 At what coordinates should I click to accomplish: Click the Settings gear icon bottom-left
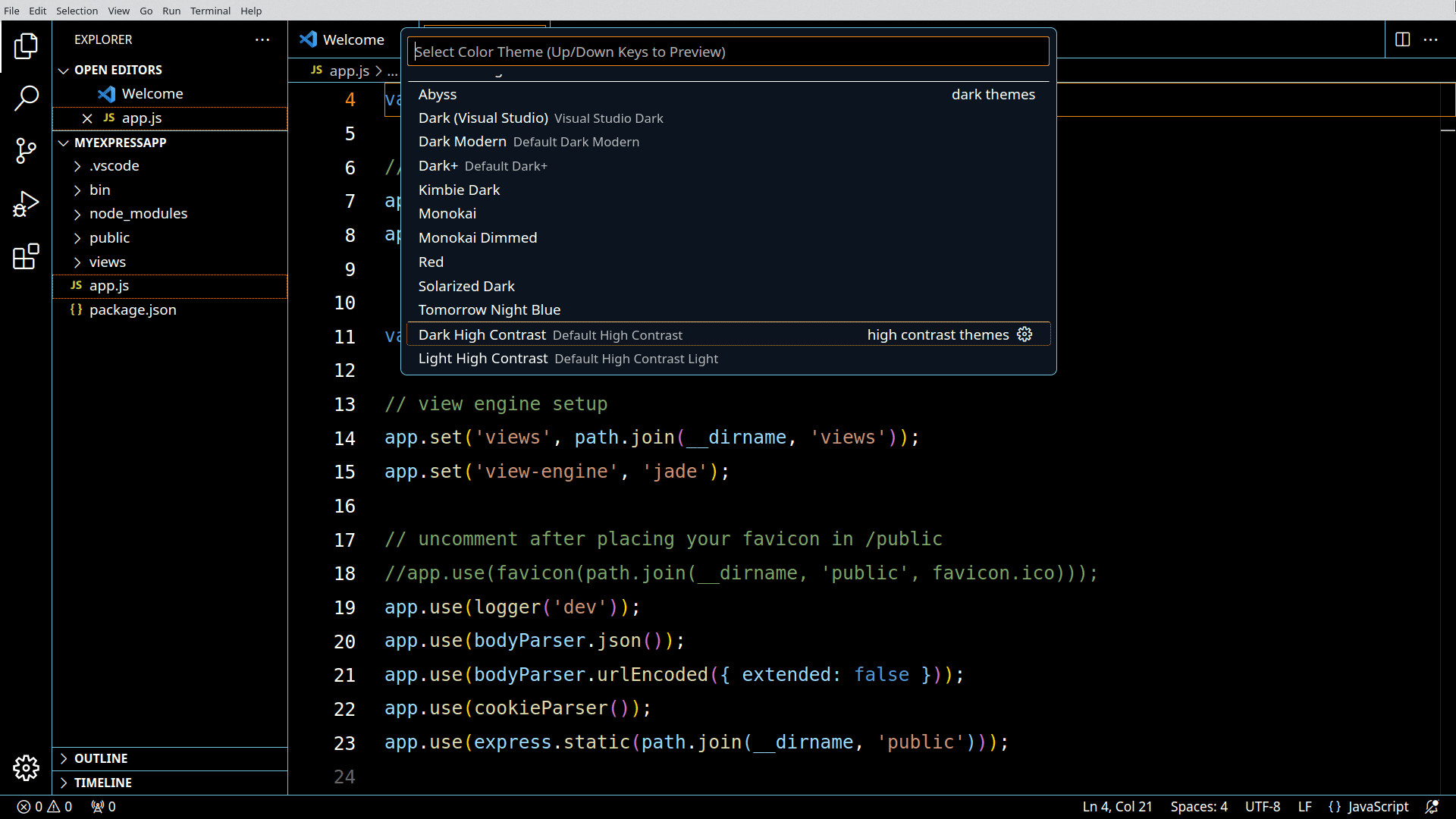point(26,767)
